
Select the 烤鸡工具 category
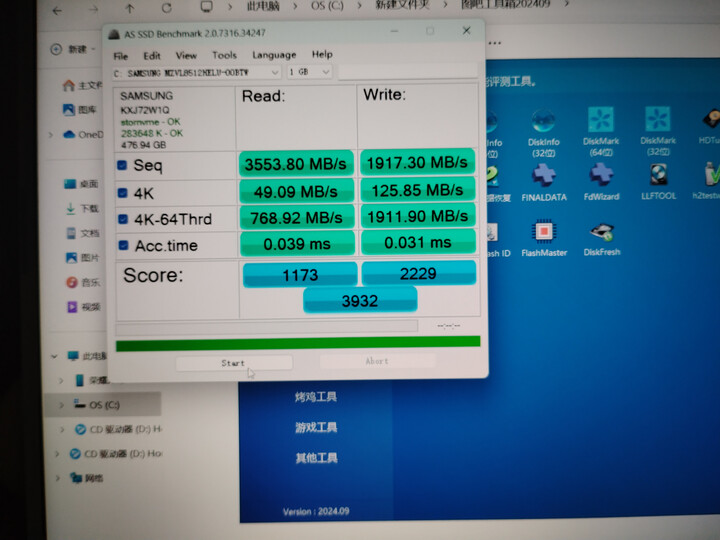point(316,397)
